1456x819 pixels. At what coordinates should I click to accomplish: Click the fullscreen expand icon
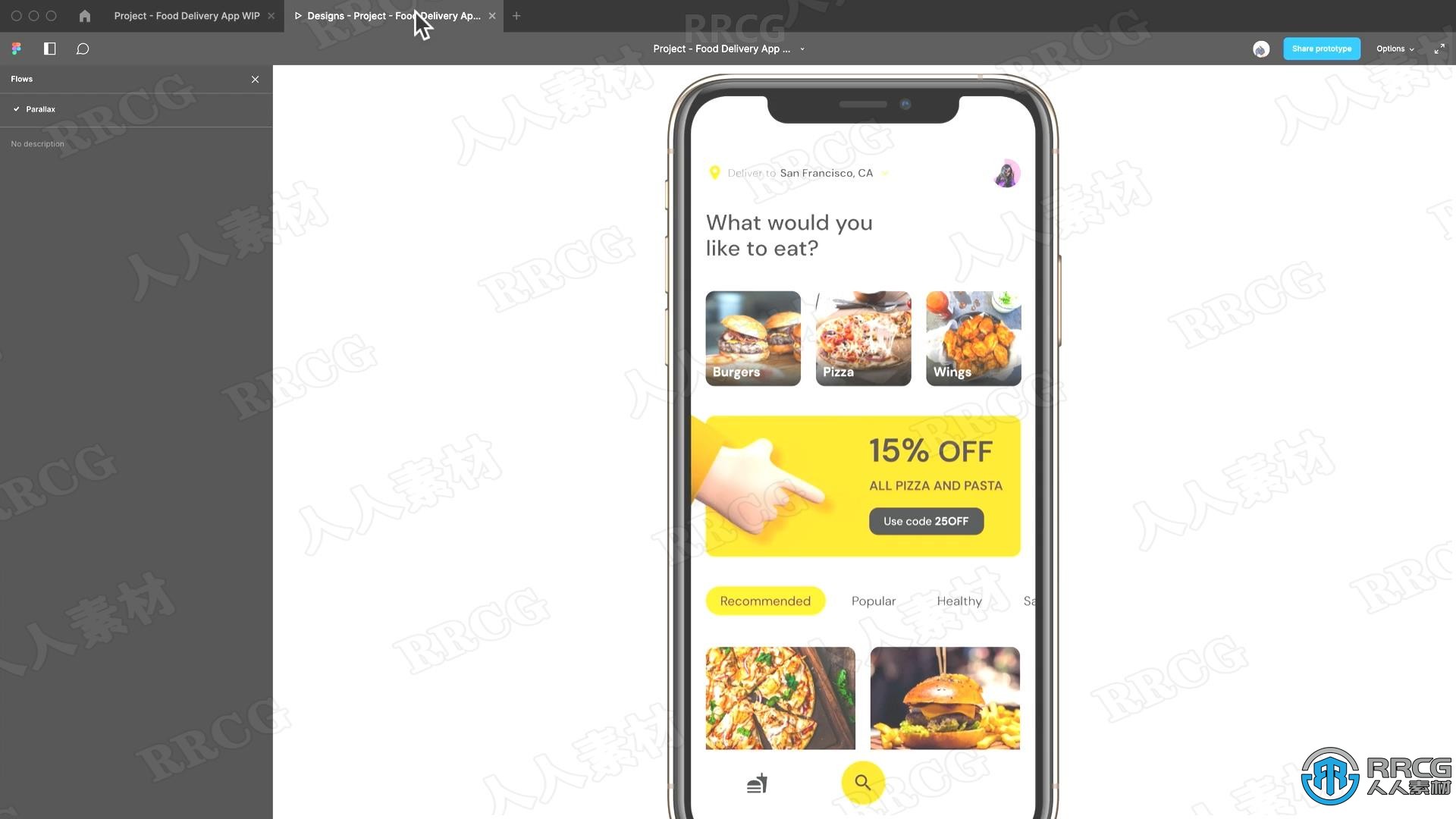point(1440,48)
